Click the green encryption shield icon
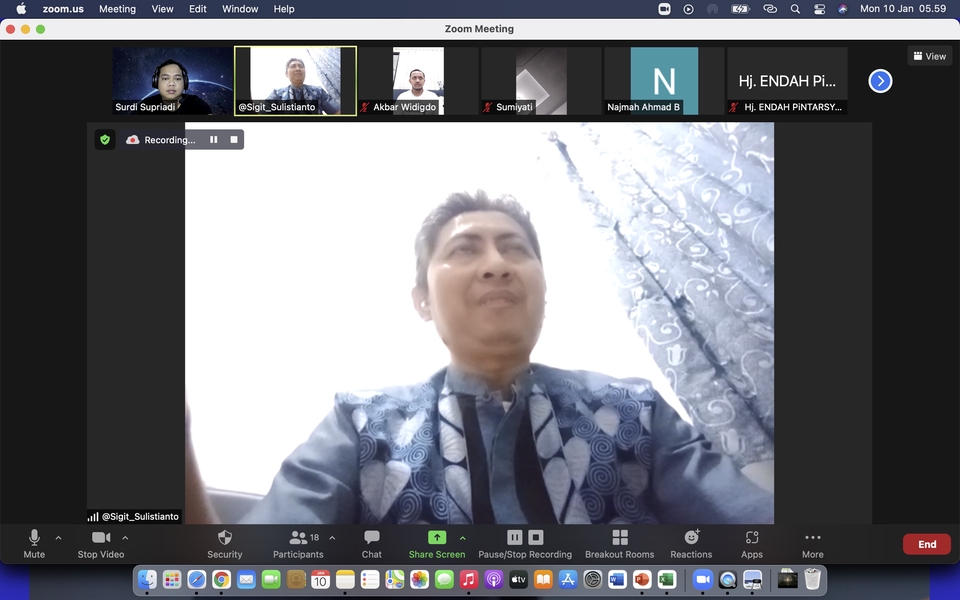Viewport: 960px width, 600px height. pyautogui.click(x=105, y=140)
